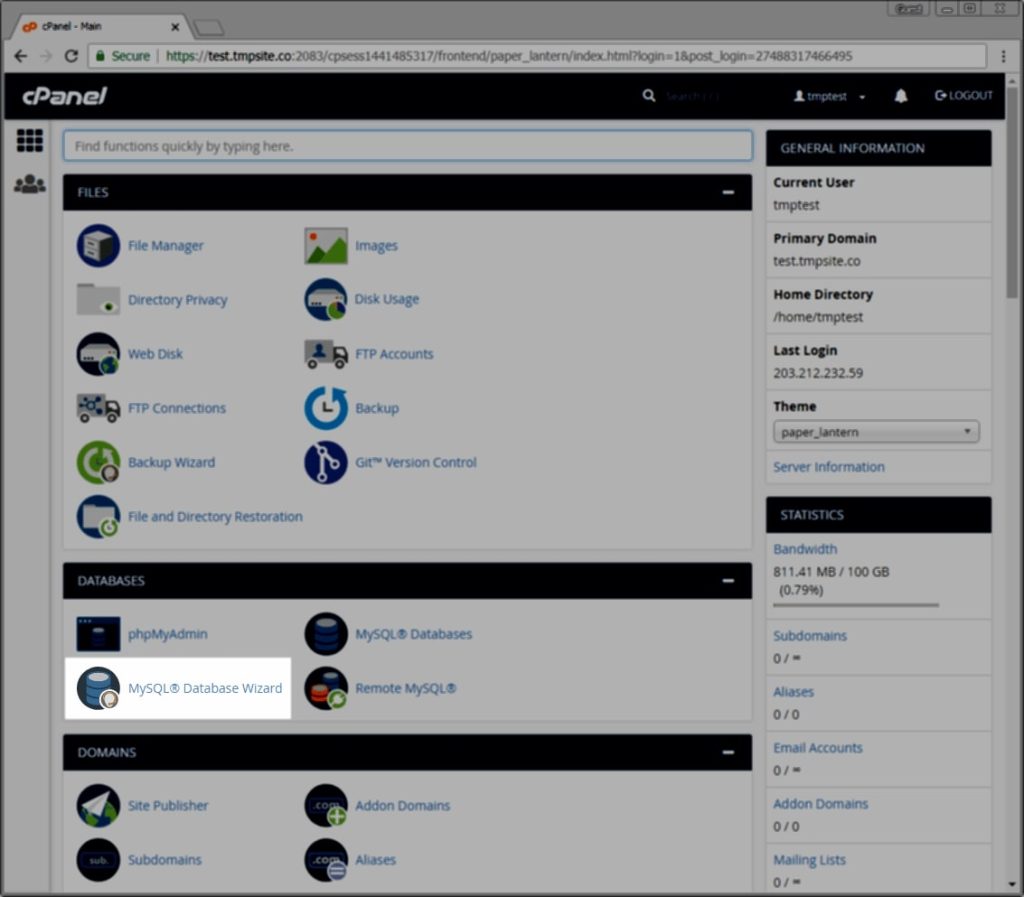Open the Theme paper_lantern dropdown

point(876,432)
